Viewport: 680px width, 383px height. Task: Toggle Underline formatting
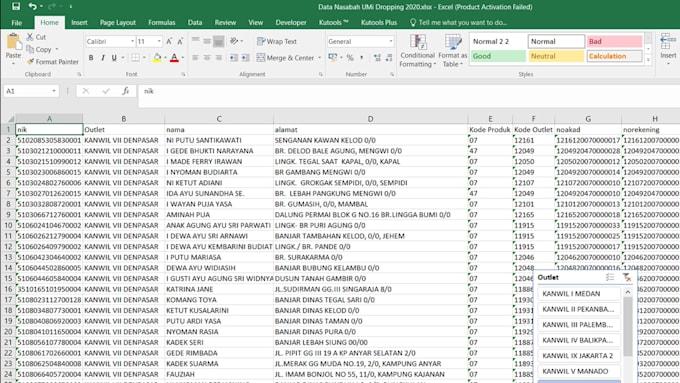[114, 58]
